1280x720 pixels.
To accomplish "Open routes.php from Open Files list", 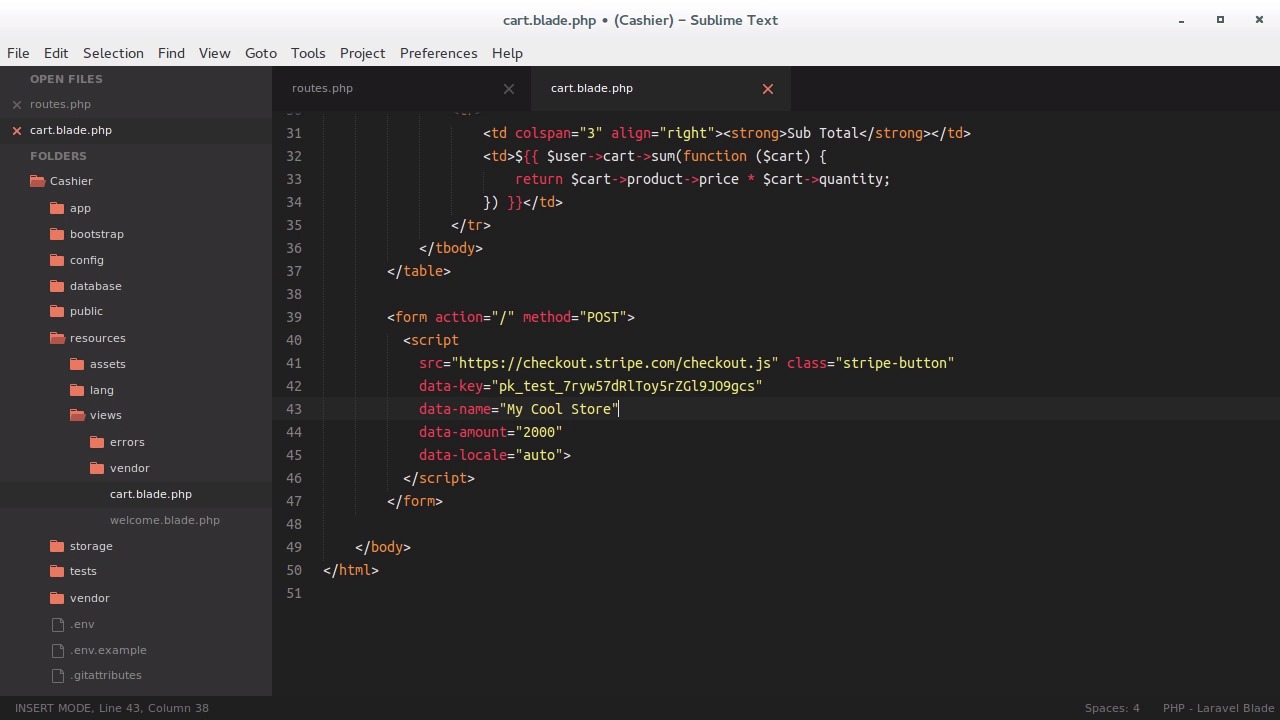I will click(60, 104).
